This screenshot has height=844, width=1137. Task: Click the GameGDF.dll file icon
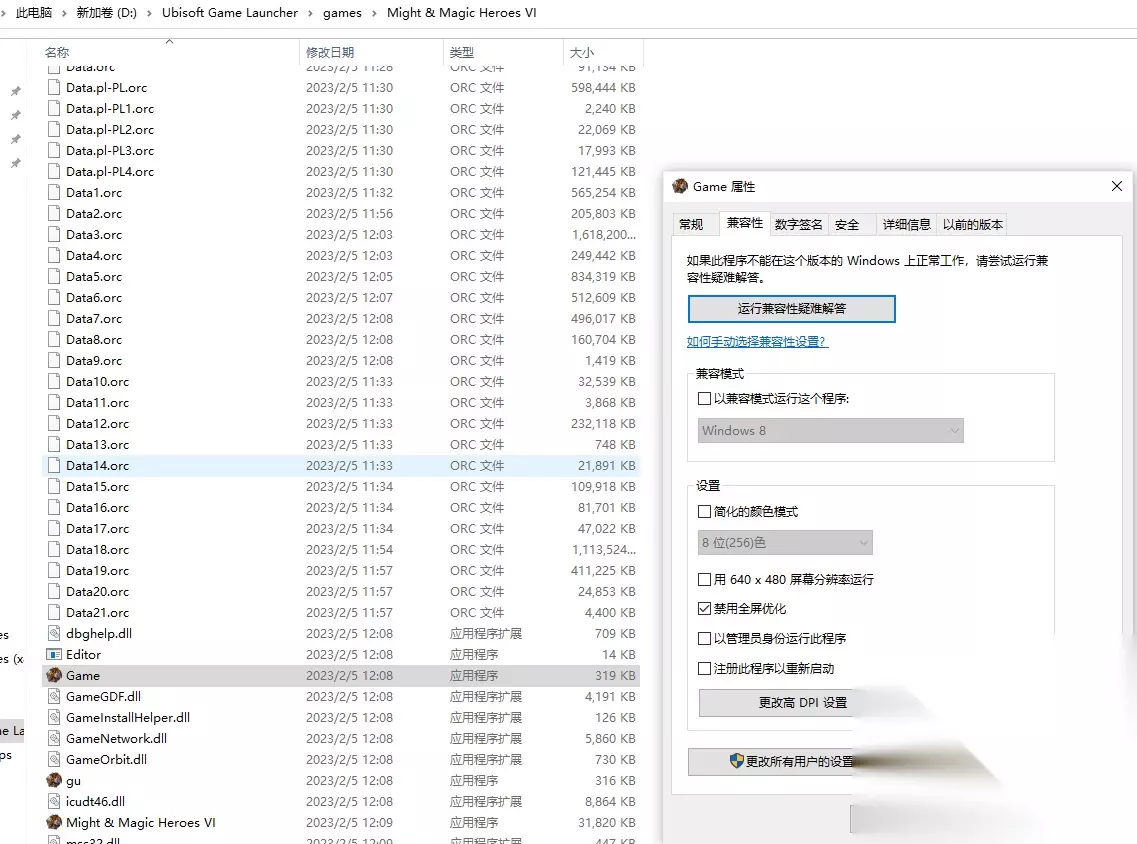coord(54,696)
